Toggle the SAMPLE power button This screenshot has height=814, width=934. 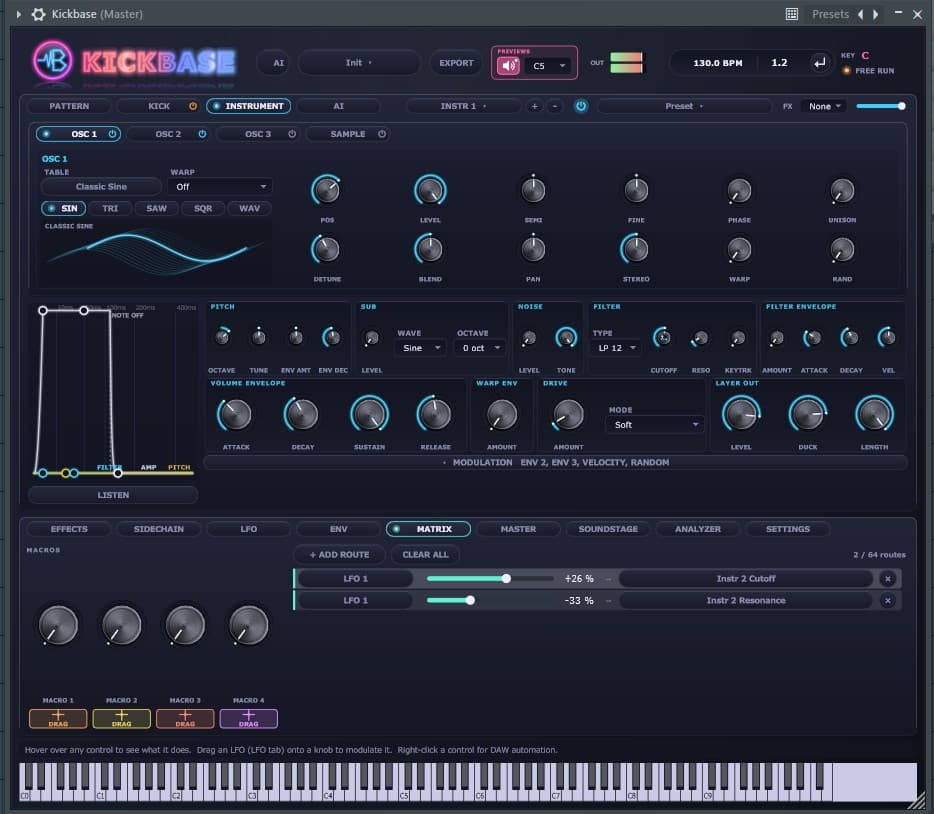click(382, 134)
